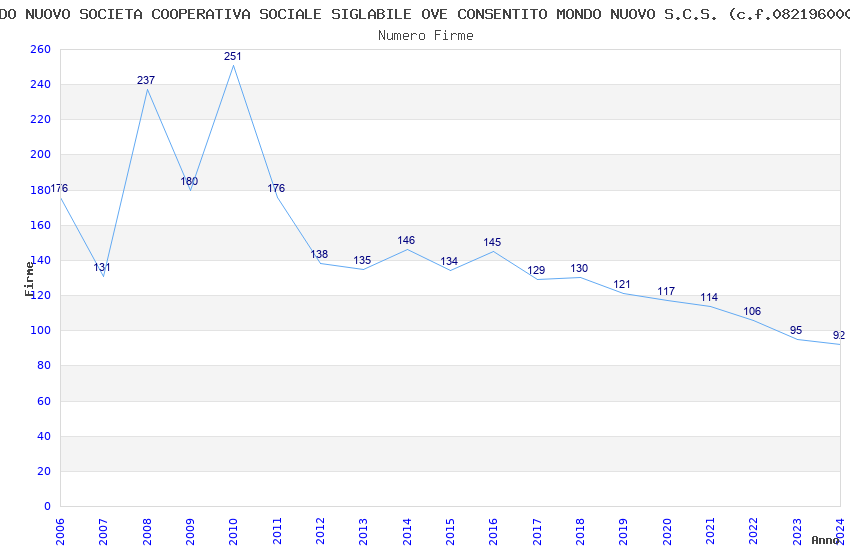
Task: Click the x-axis year label 2017
Action: point(537,532)
